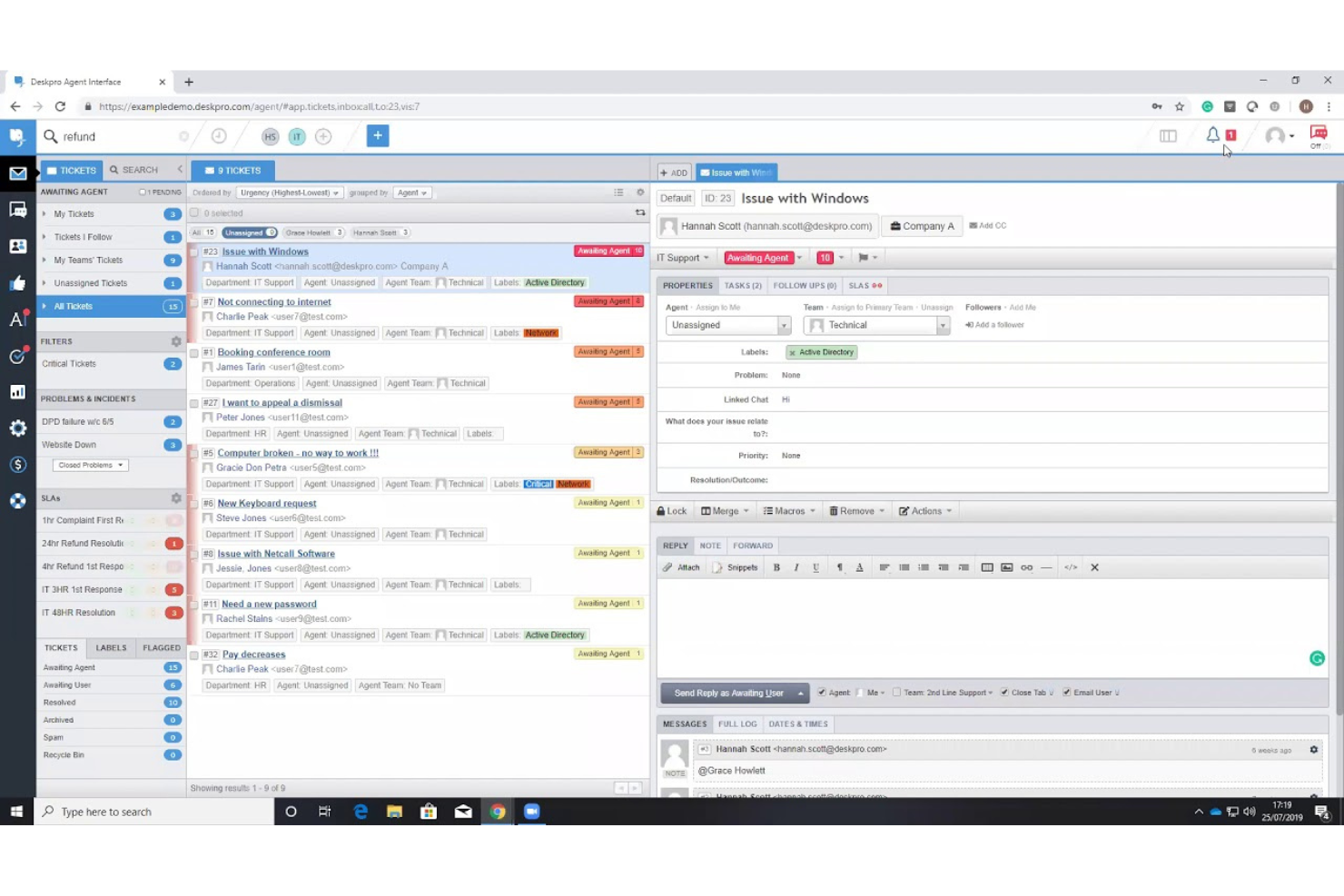Open the admin settings gear in sidebar

(x=17, y=427)
